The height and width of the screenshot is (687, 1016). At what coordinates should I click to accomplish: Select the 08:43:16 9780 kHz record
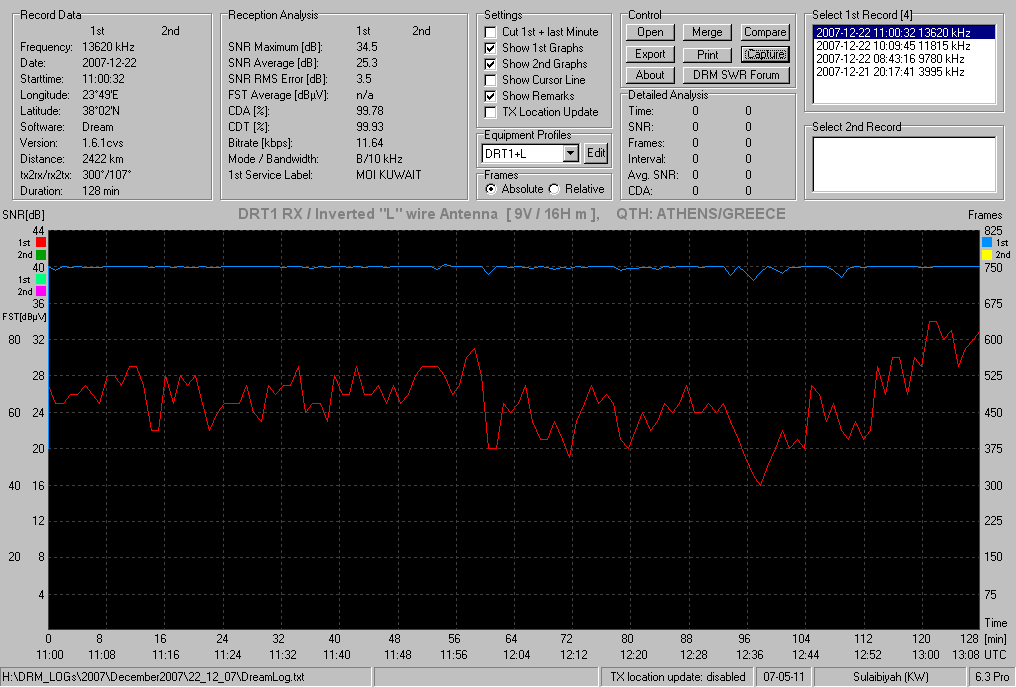pos(890,58)
